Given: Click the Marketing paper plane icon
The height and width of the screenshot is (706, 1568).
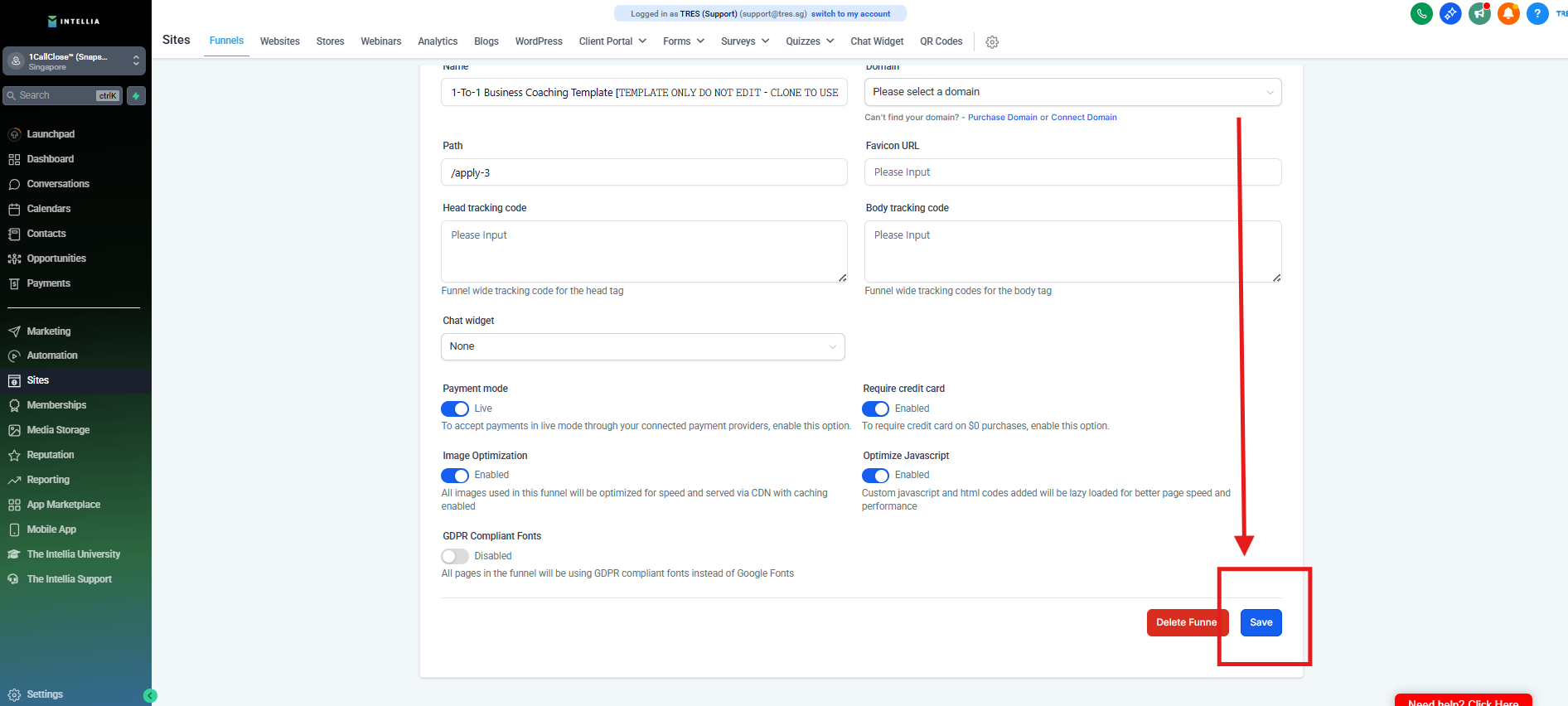Looking at the screenshot, I should tap(14, 331).
